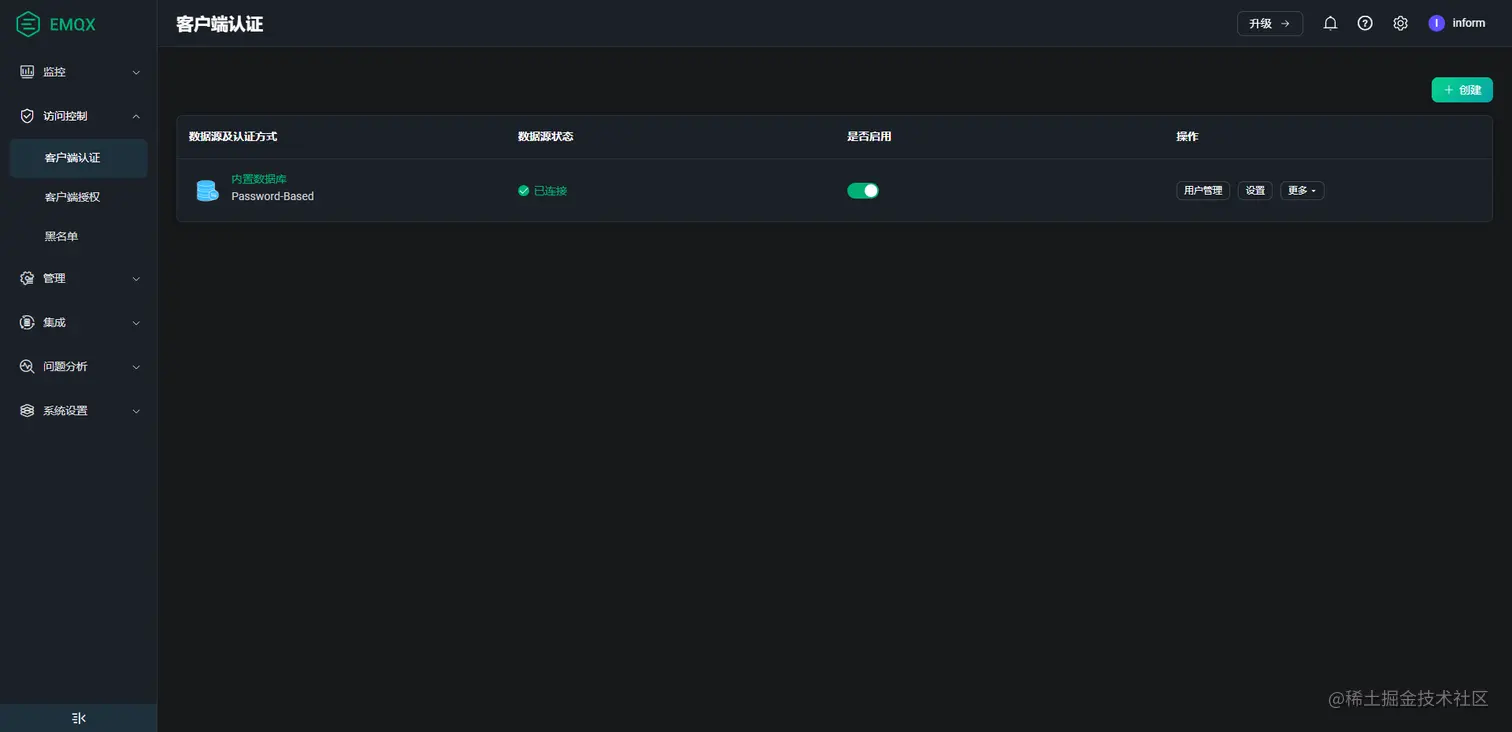Expand the 集成 menu chevron
Screen dimensions: 1512x732
coord(137,322)
